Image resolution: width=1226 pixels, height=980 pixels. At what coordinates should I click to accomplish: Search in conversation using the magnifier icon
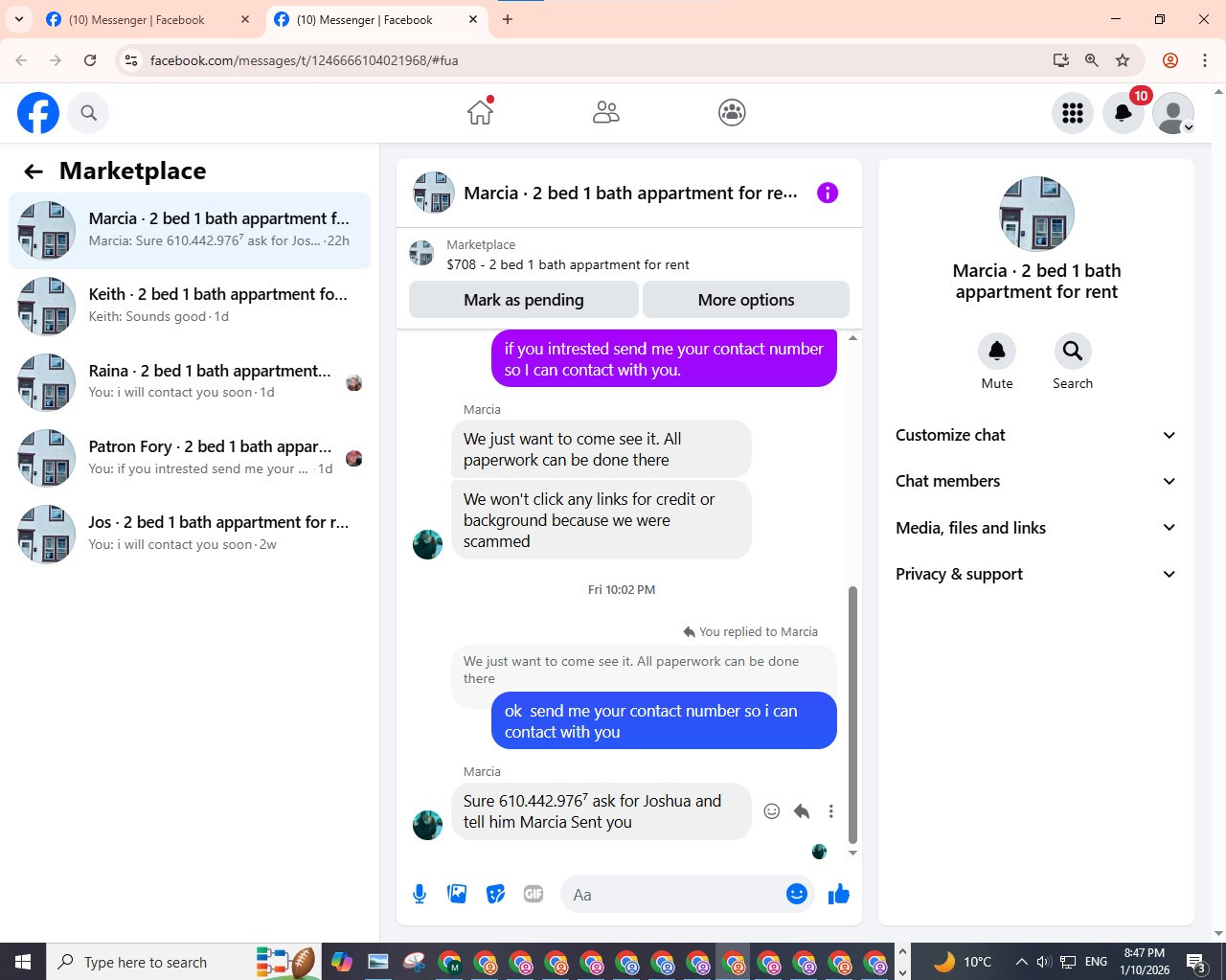(x=1073, y=352)
